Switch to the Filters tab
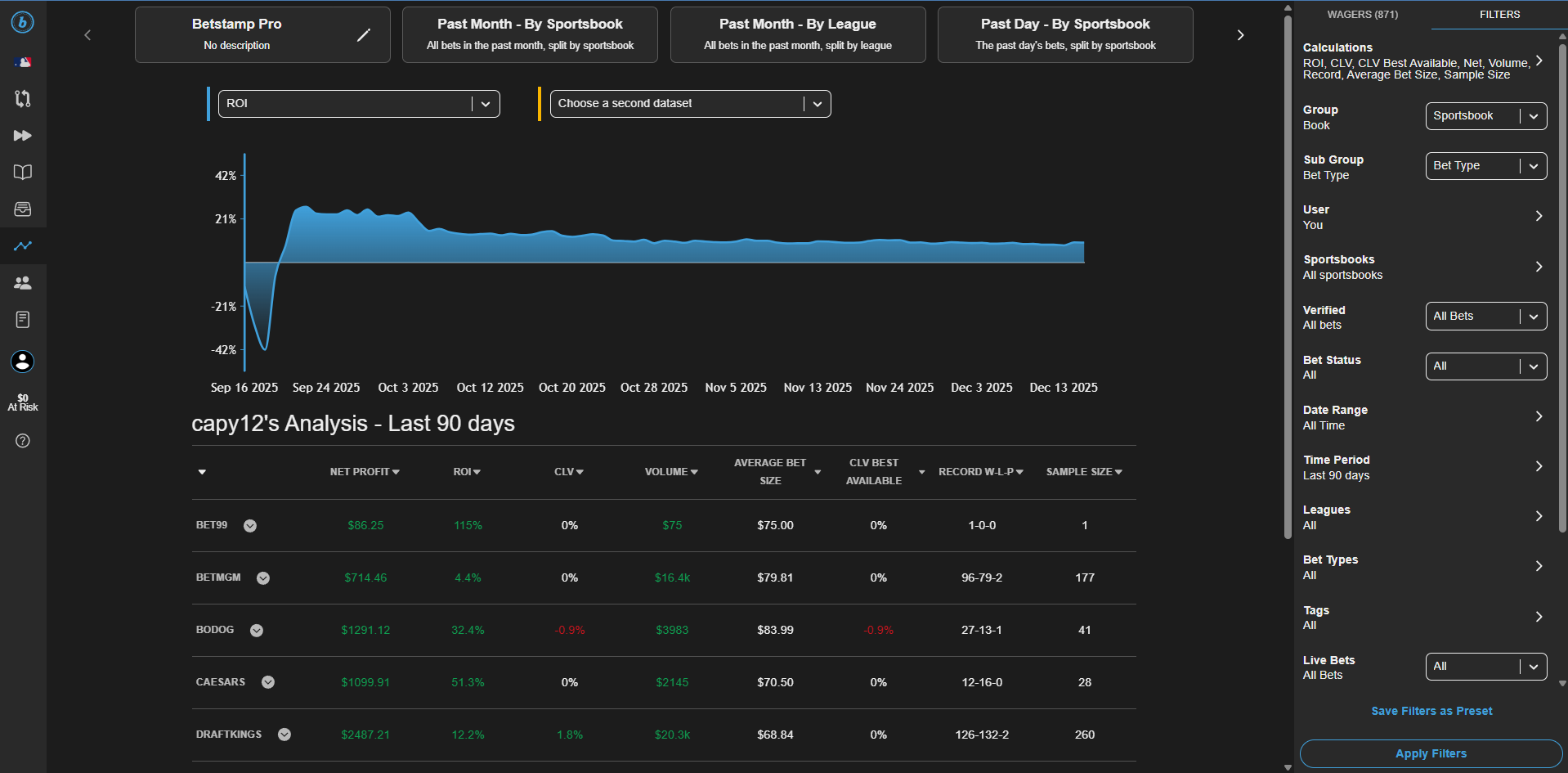Viewport: 1568px width, 773px height. [1499, 14]
